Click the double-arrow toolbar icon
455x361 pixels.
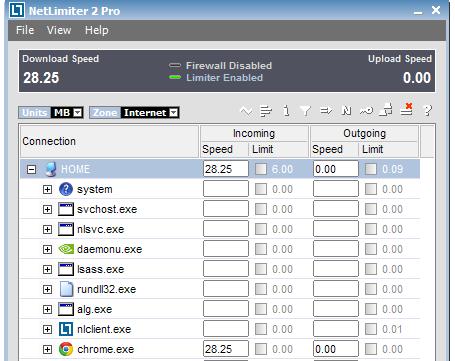(326, 110)
